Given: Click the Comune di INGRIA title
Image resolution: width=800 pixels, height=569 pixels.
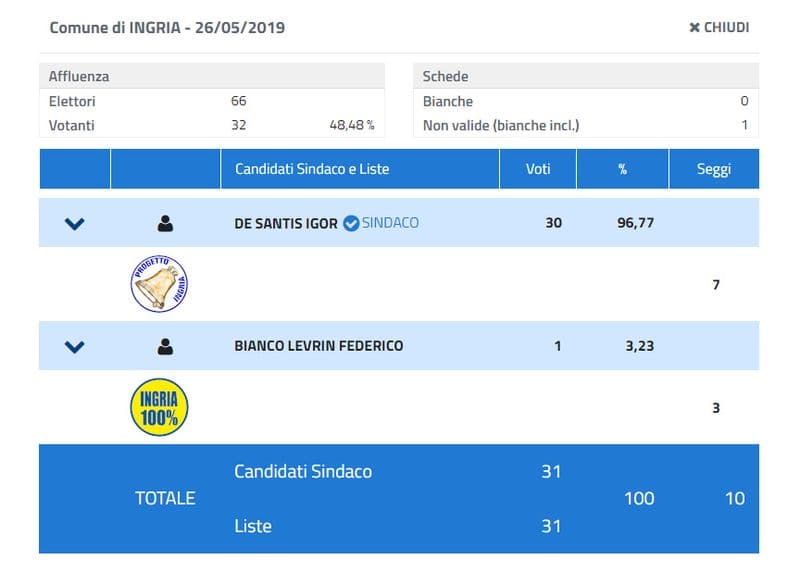Looking at the screenshot, I should tap(167, 28).
